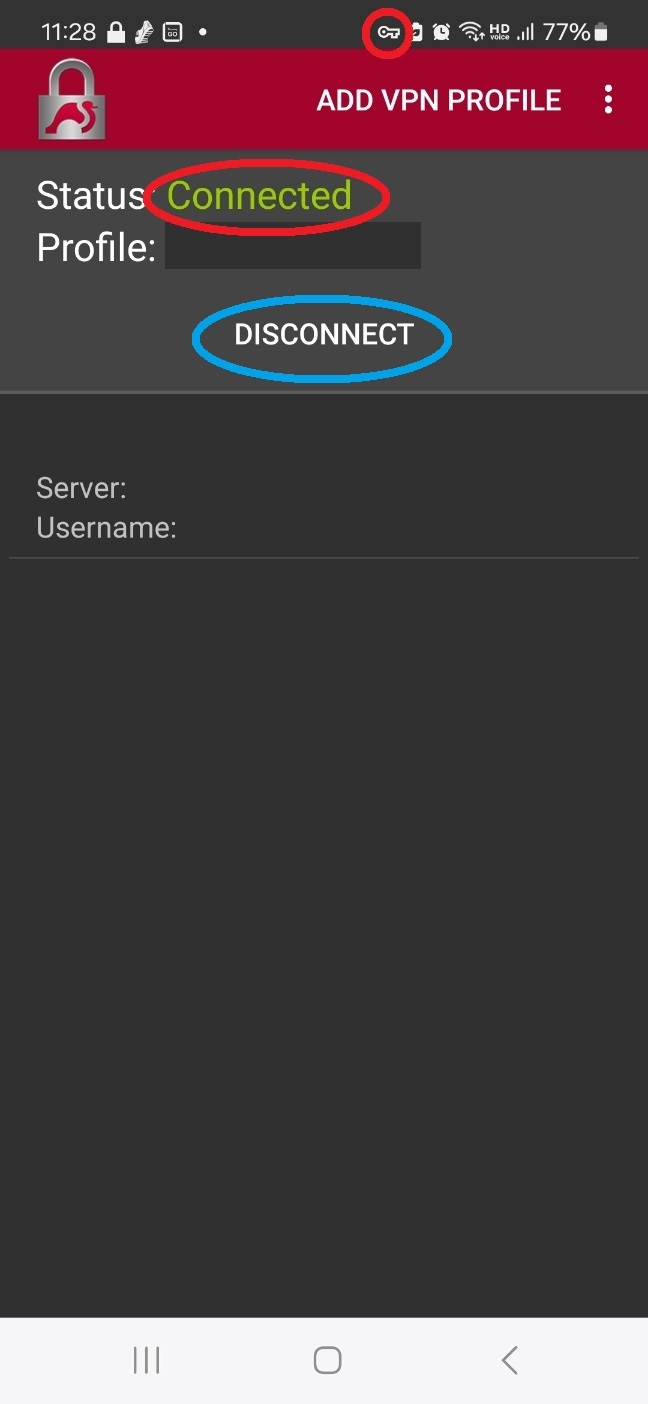Tap the Android home button
The image size is (648, 1404).
(x=327, y=1360)
